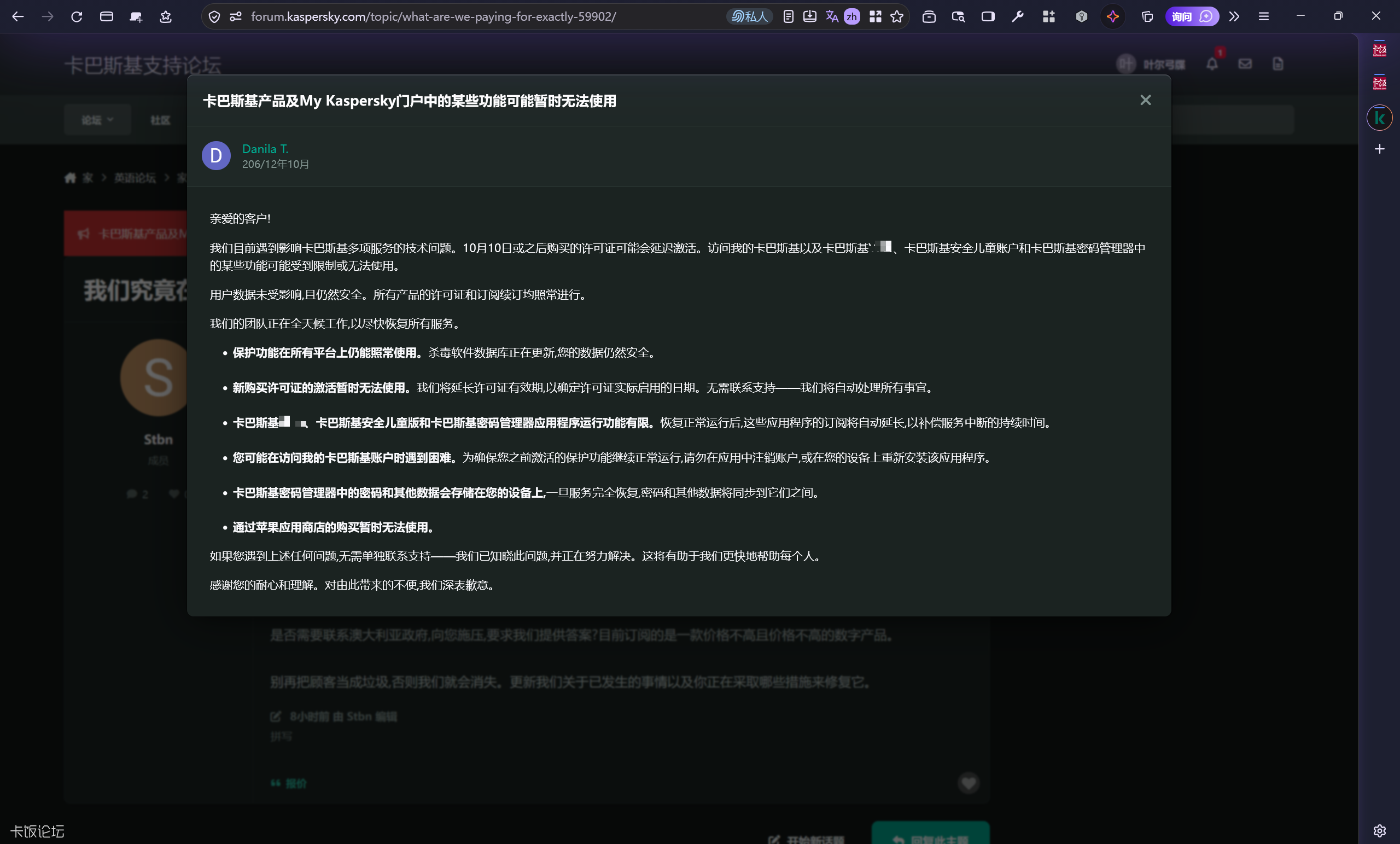Image resolution: width=1400 pixels, height=844 pixels.
Task: Reload the current forum page
Action: point(77,16)
